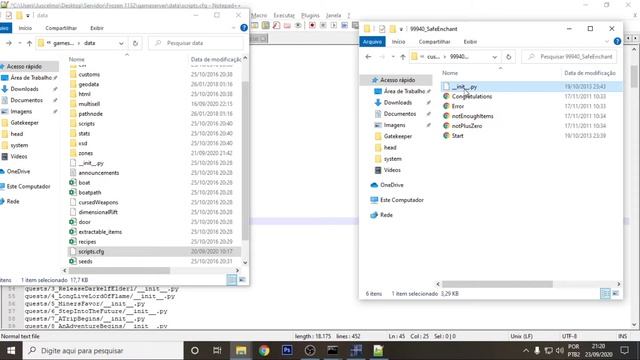Open Congratulations HTML file

click(x=471, y=96)
